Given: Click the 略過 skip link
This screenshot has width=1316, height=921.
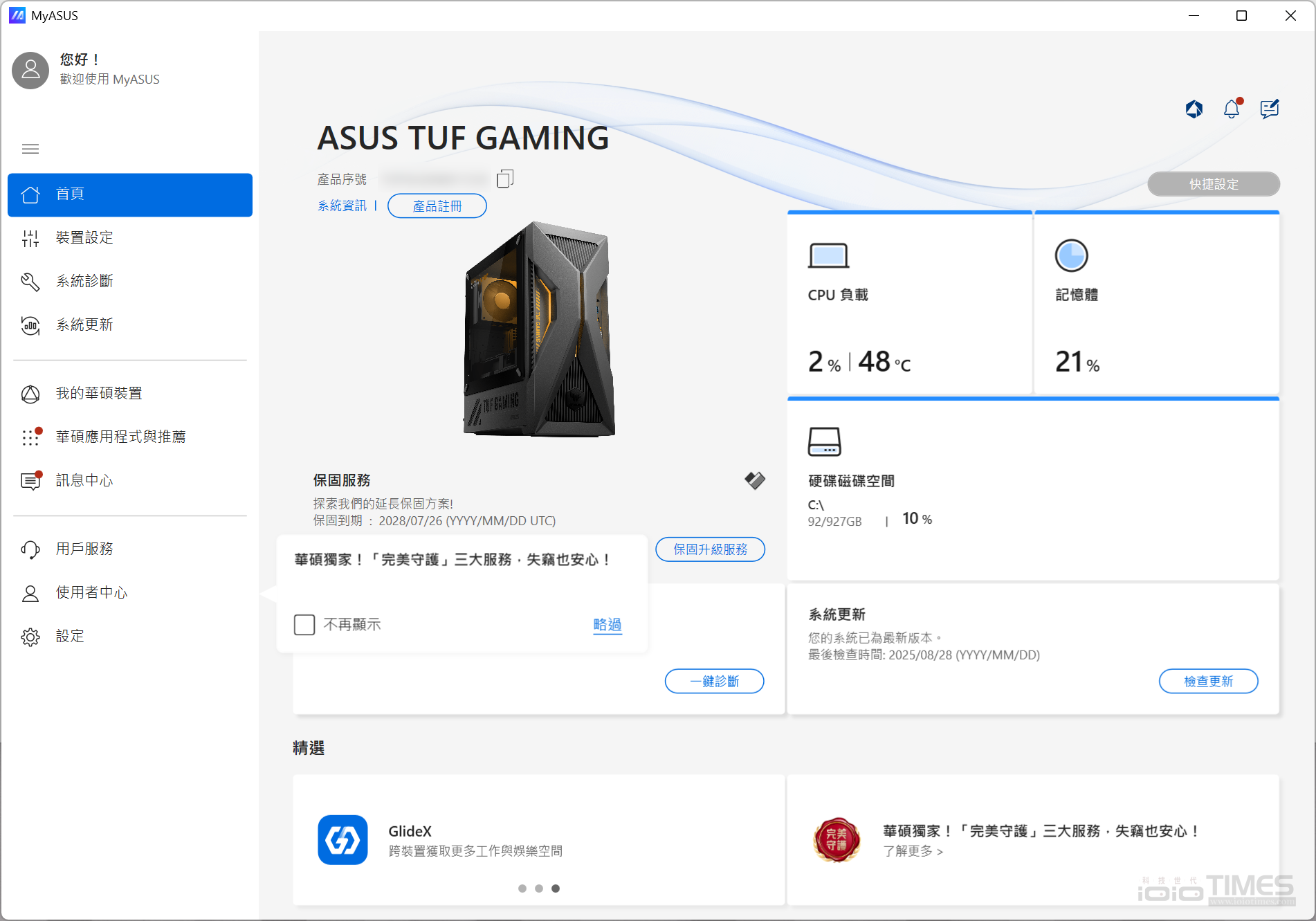Looking at the screenshot, I should tap(607, 625).
